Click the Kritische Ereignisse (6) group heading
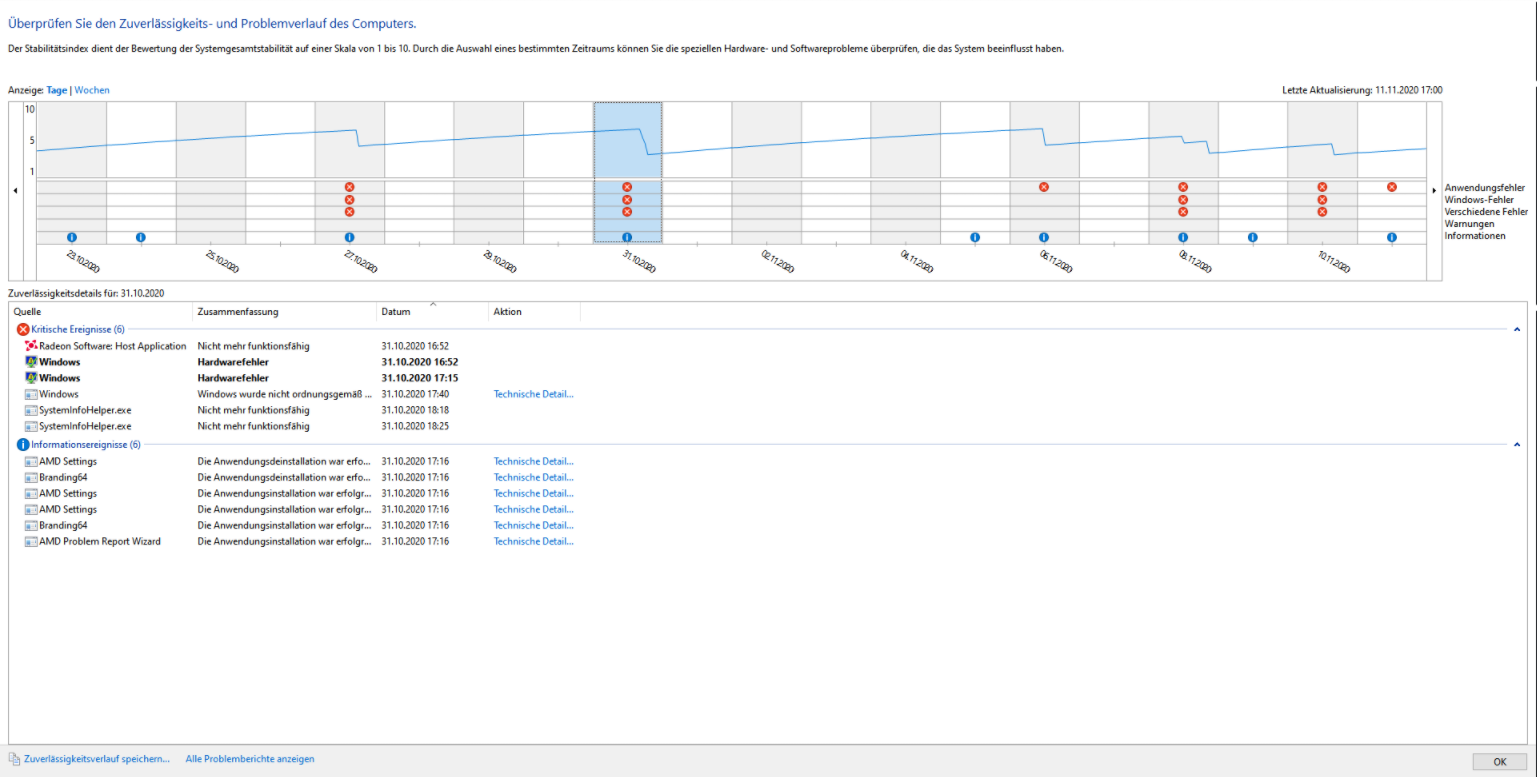1537x777 pixels. (x=78, y=329)
